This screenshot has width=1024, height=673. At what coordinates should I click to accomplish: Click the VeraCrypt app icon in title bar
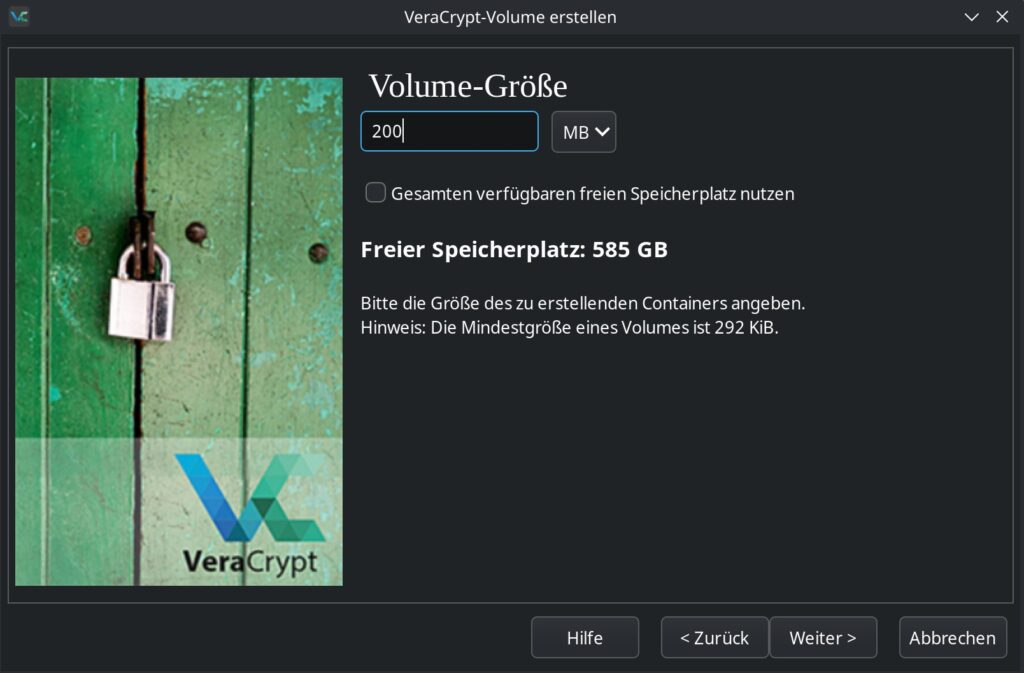click(x=18, y=17)
